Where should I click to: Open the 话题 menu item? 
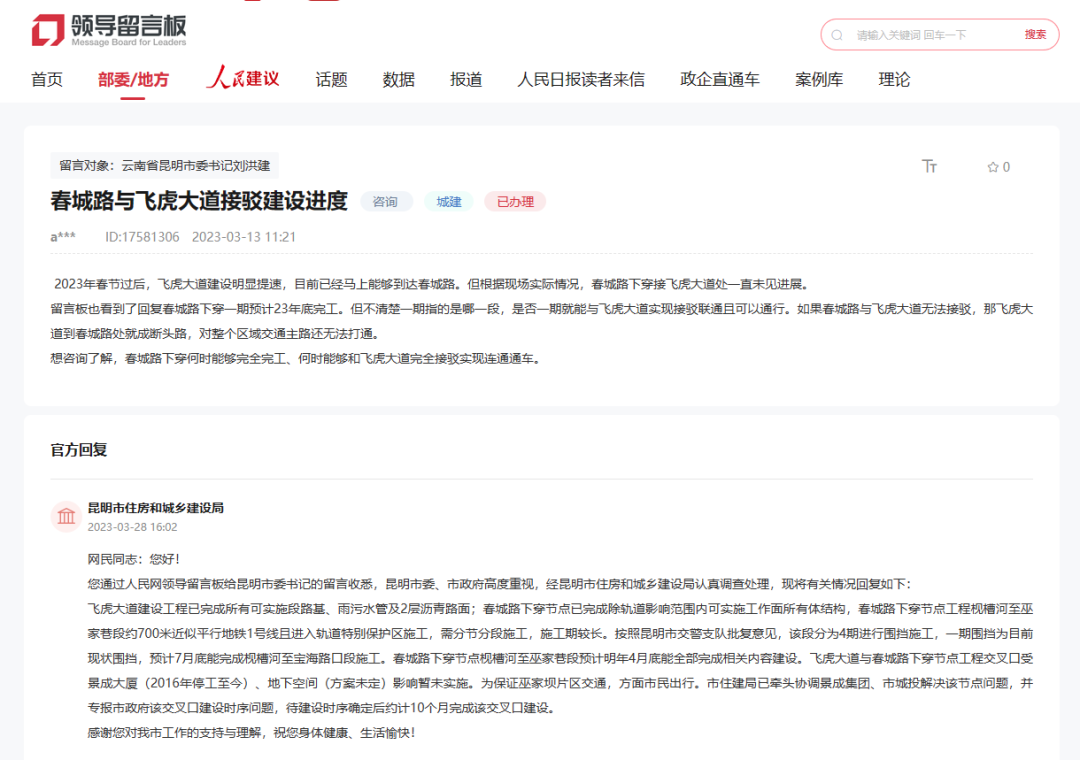(x=331, y=79)
